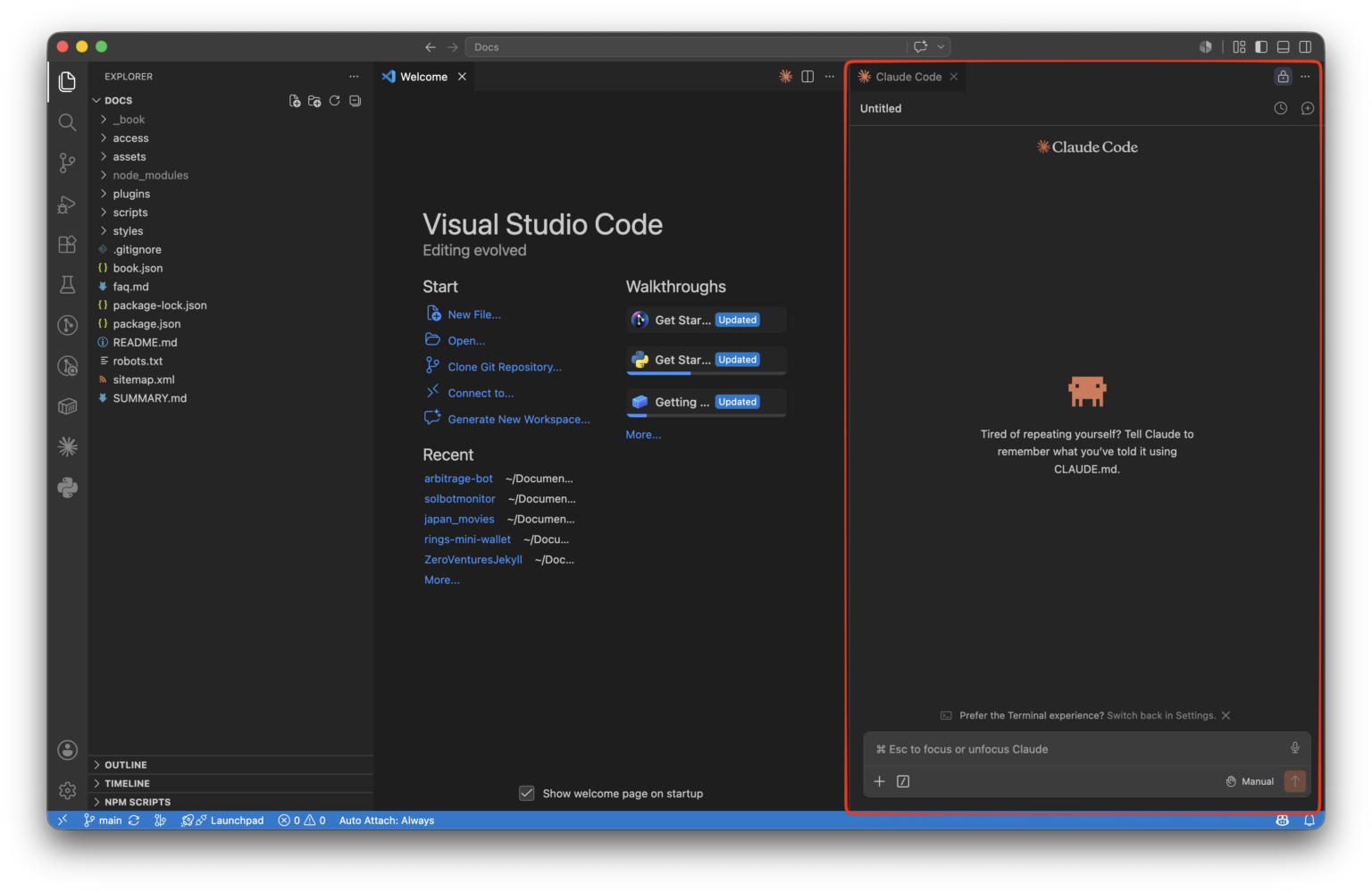Collapse all folders in Explorer
Screen dimensions: 1372x892
click(356, 101)
